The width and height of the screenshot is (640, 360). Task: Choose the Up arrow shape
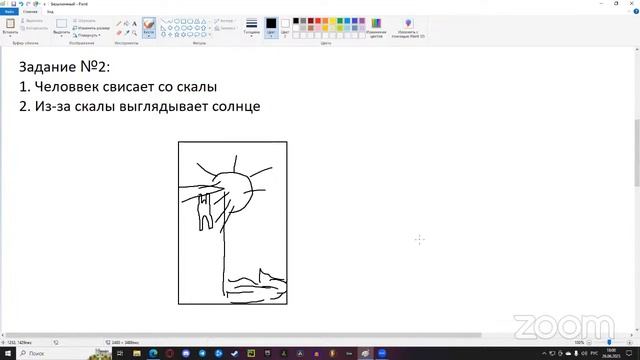point(203,28)
